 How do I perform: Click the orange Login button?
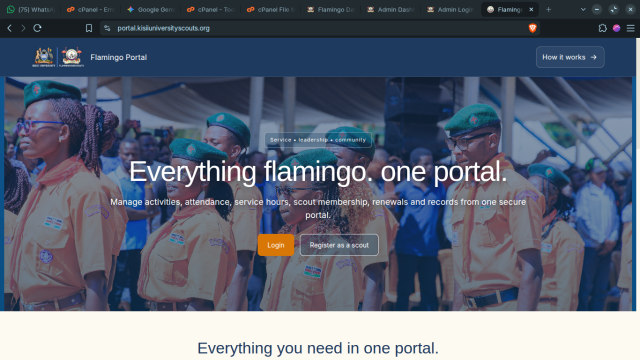(x=276, y=245)
